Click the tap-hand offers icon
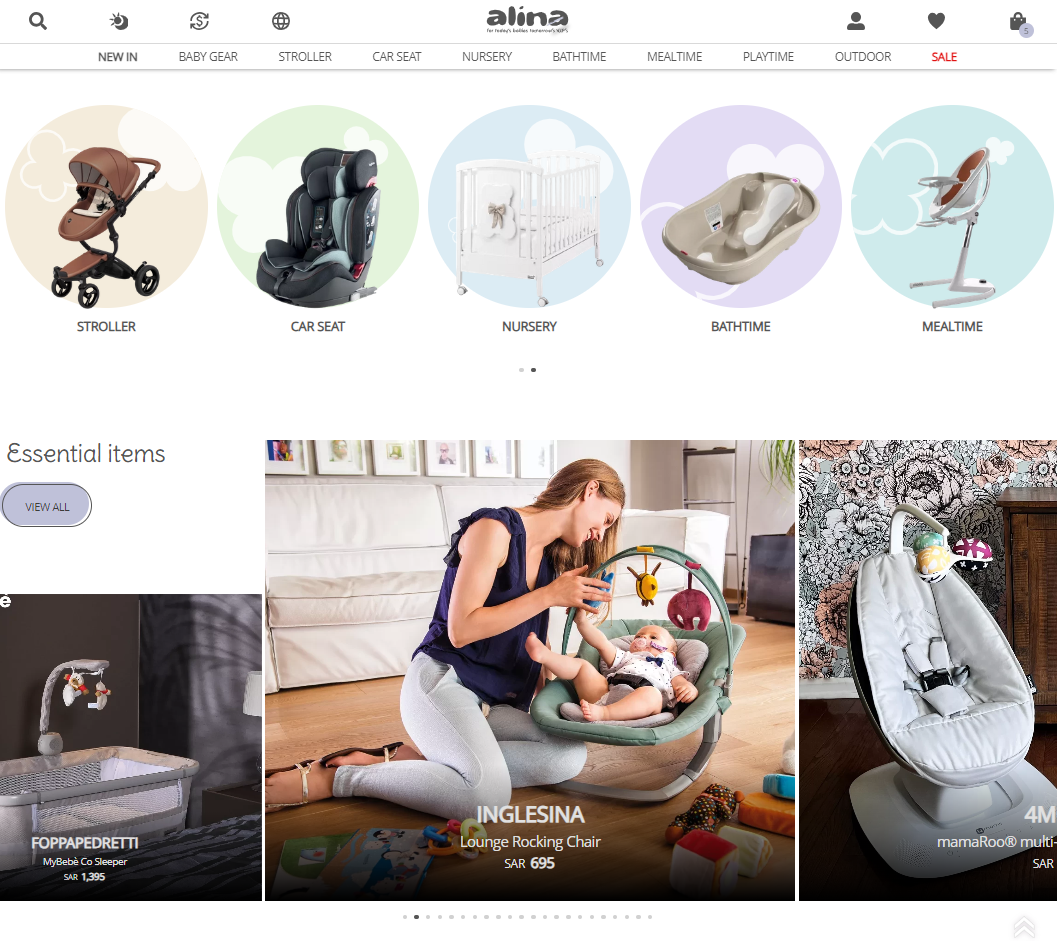This screenshot has width=1057, height=941. 119,21
